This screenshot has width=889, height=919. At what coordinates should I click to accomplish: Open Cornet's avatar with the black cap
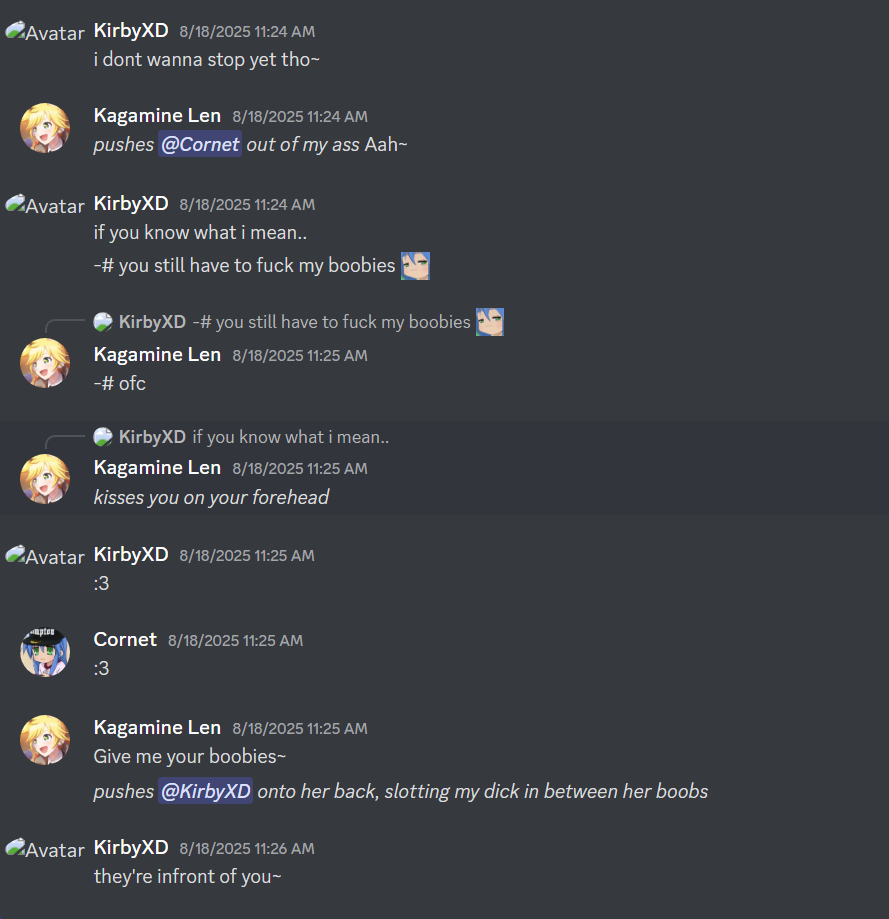(45, 652)
